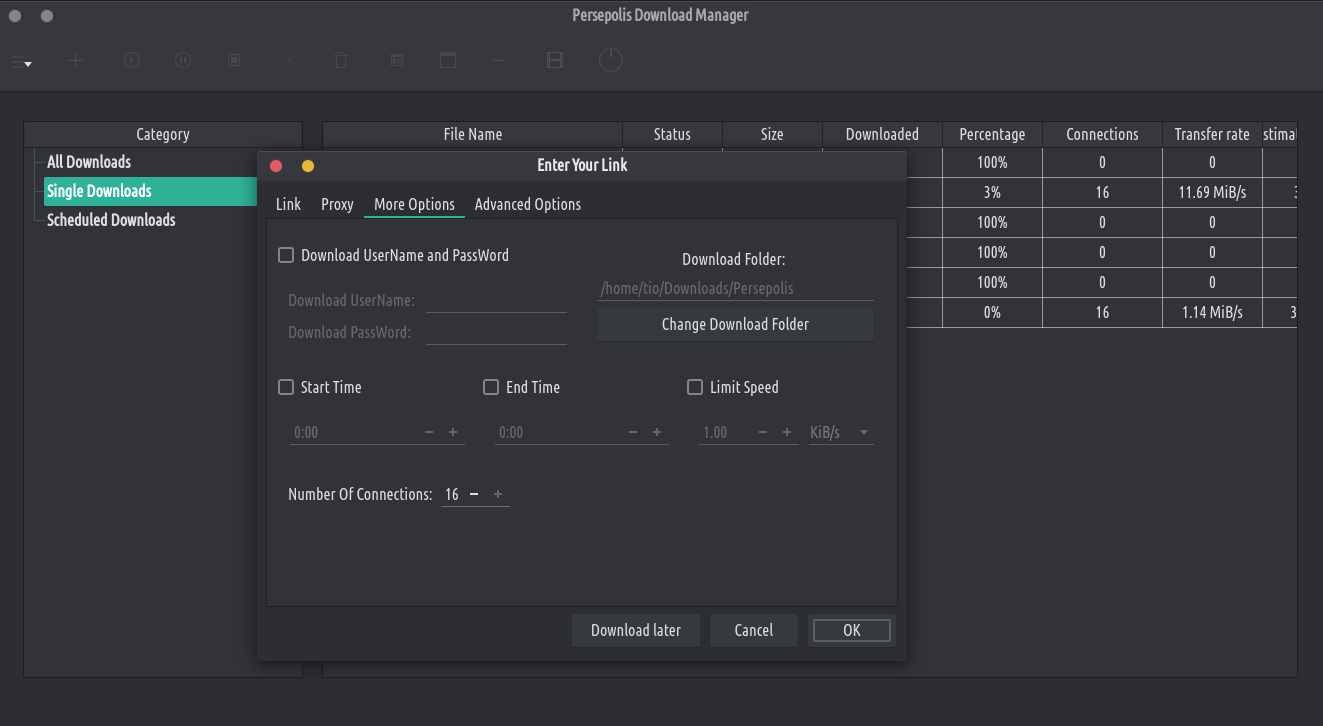Click the End Time 0:00 field
Screen dimensions: 1323x726
[x=558, y=433]
